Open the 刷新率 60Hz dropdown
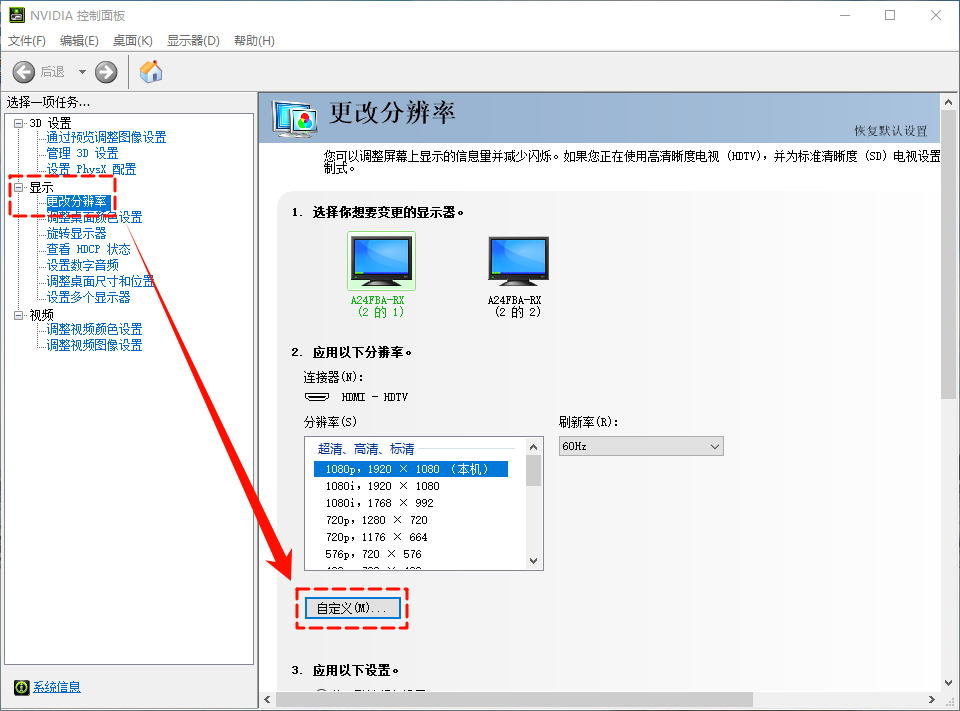960x711 pixels. (716, 445)
